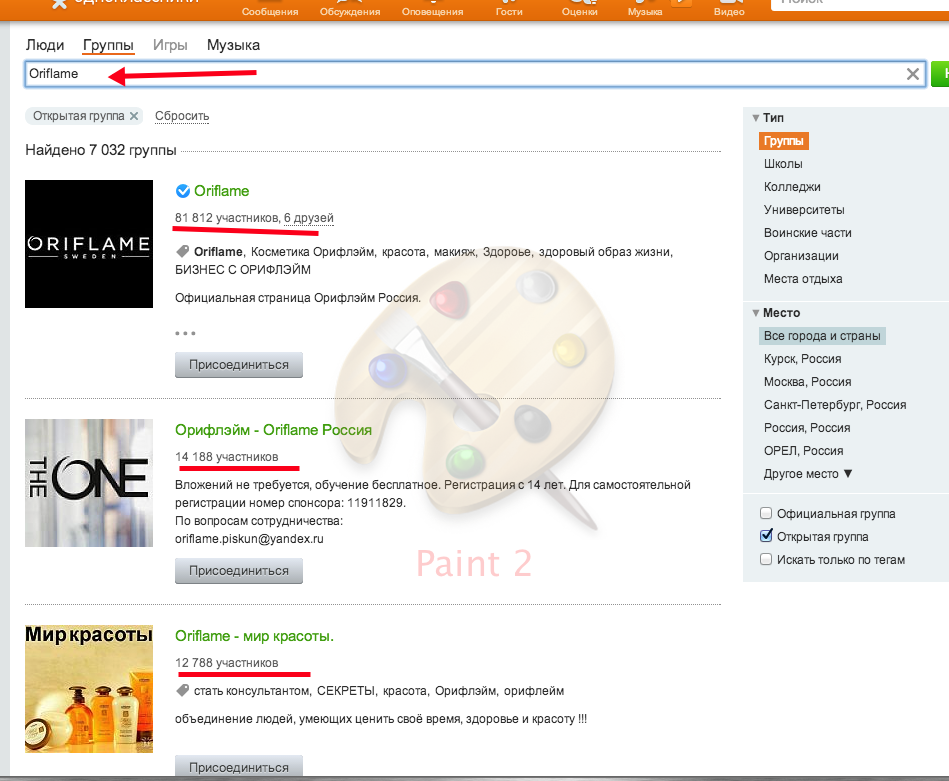Image resolution: width=949 pixels, height=781 pixels.
Task: Click the 14 188 участников text
Action: pyautogui.click(x=226, y=457)
